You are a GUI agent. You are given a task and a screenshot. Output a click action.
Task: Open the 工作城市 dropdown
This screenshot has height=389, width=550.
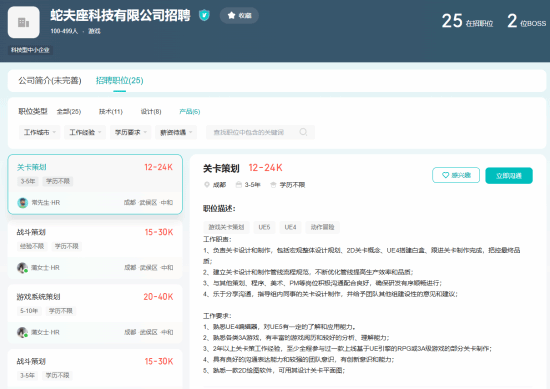pos(39,132)
